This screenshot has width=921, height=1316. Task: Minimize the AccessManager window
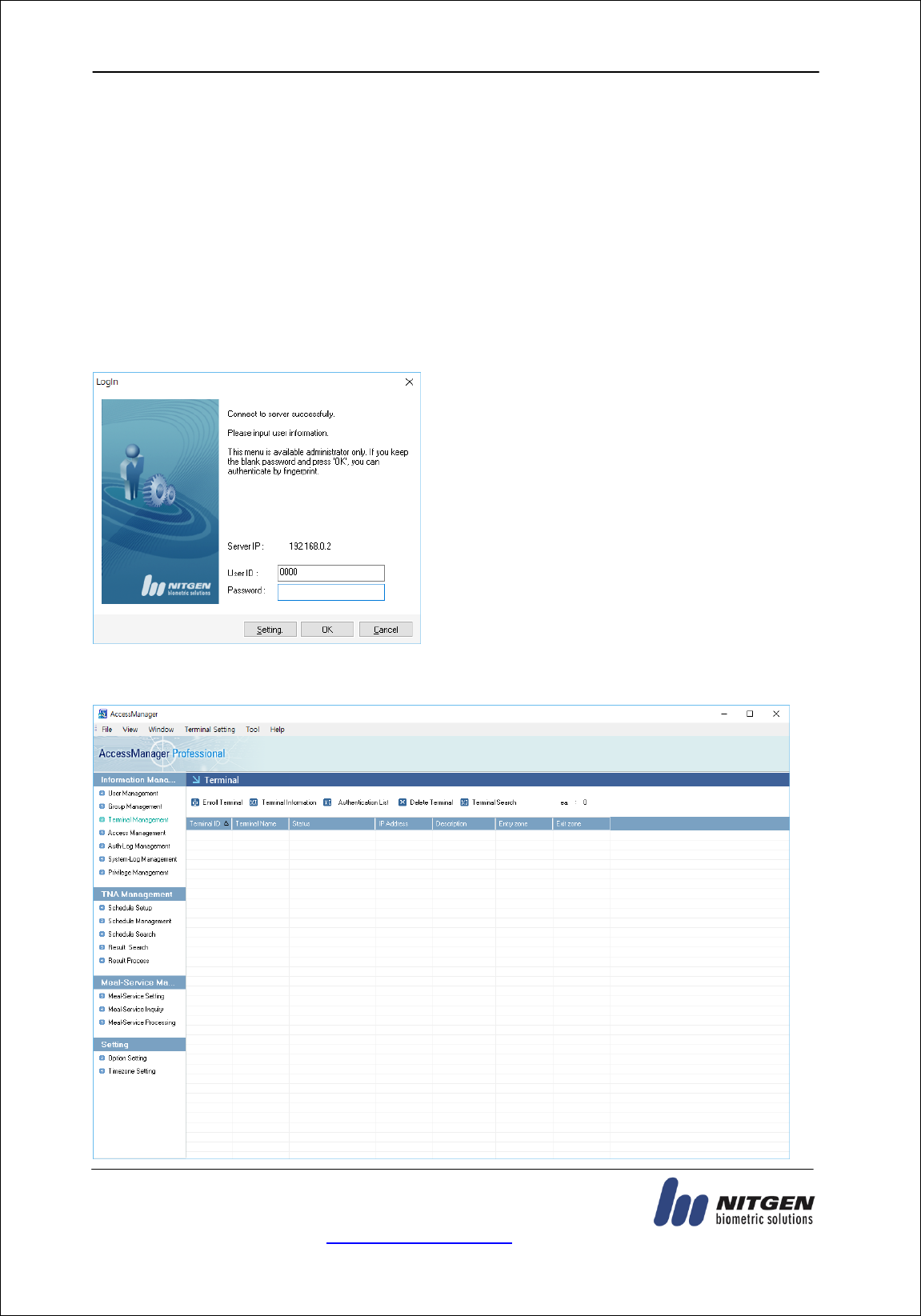point(724,714)
